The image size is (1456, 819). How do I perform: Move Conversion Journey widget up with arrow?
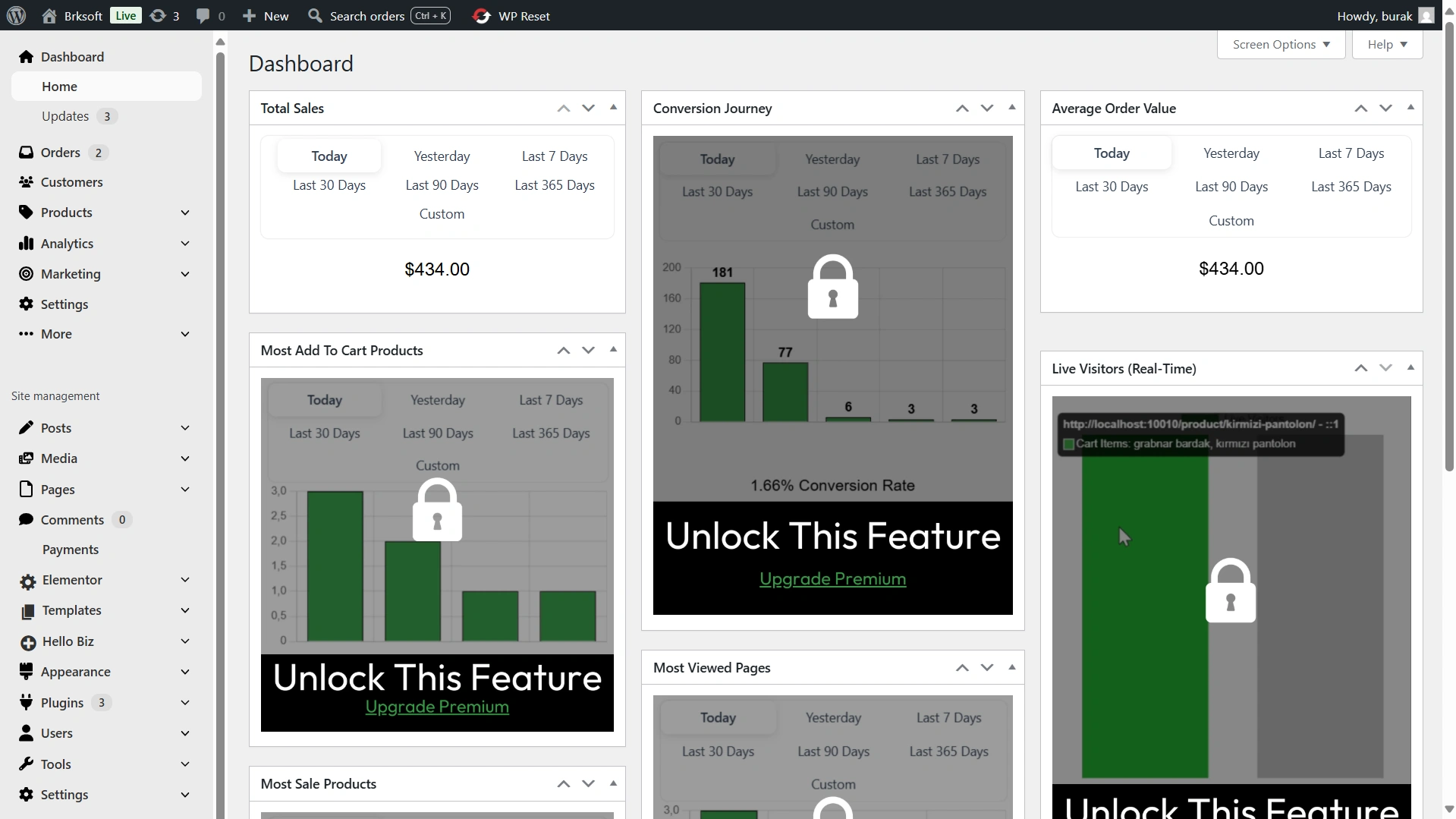pos(962,109)
